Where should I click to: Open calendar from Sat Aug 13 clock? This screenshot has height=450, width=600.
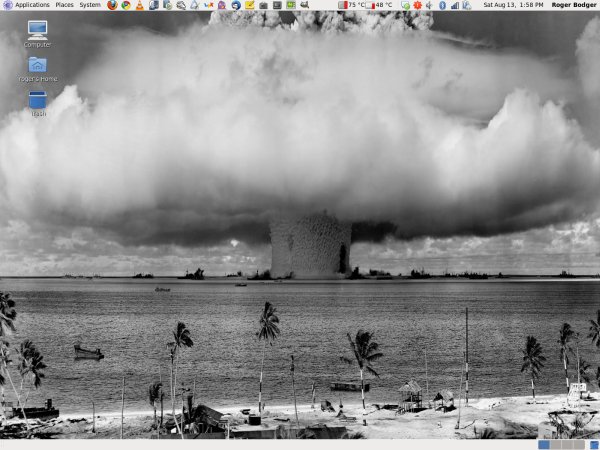(511, 5)
